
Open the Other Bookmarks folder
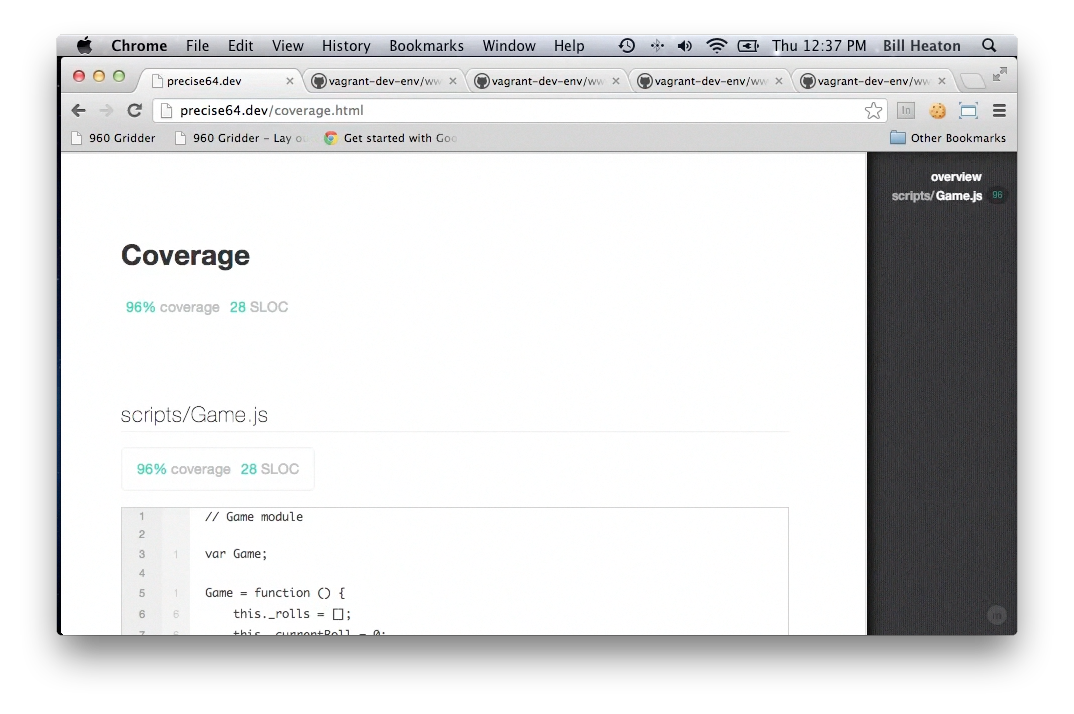[x=947, y=138]
